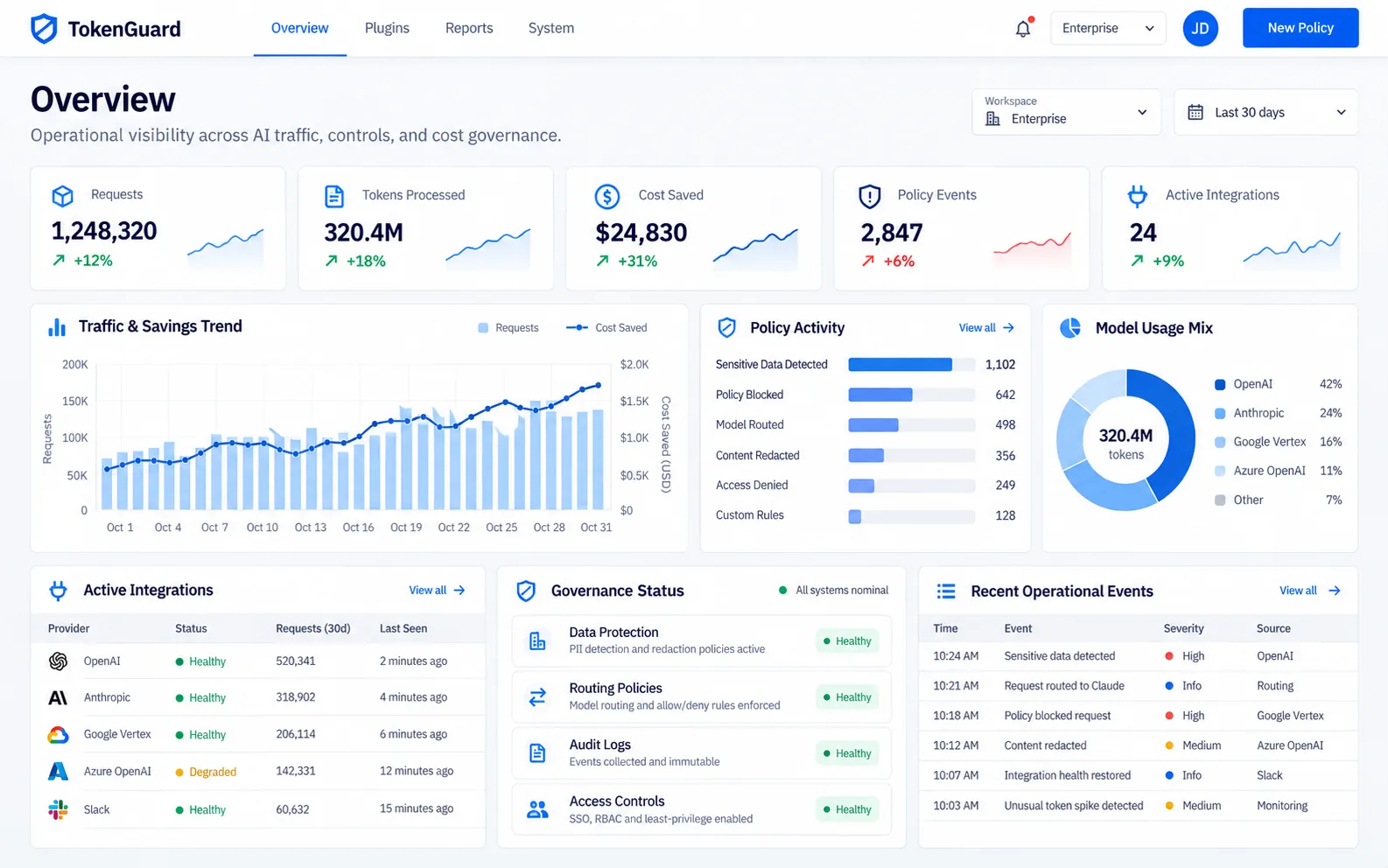Viewport: 1388px width, 868px height.
Task: Toggle the Cost Saved series in chart legend
Action: (606, 328)
